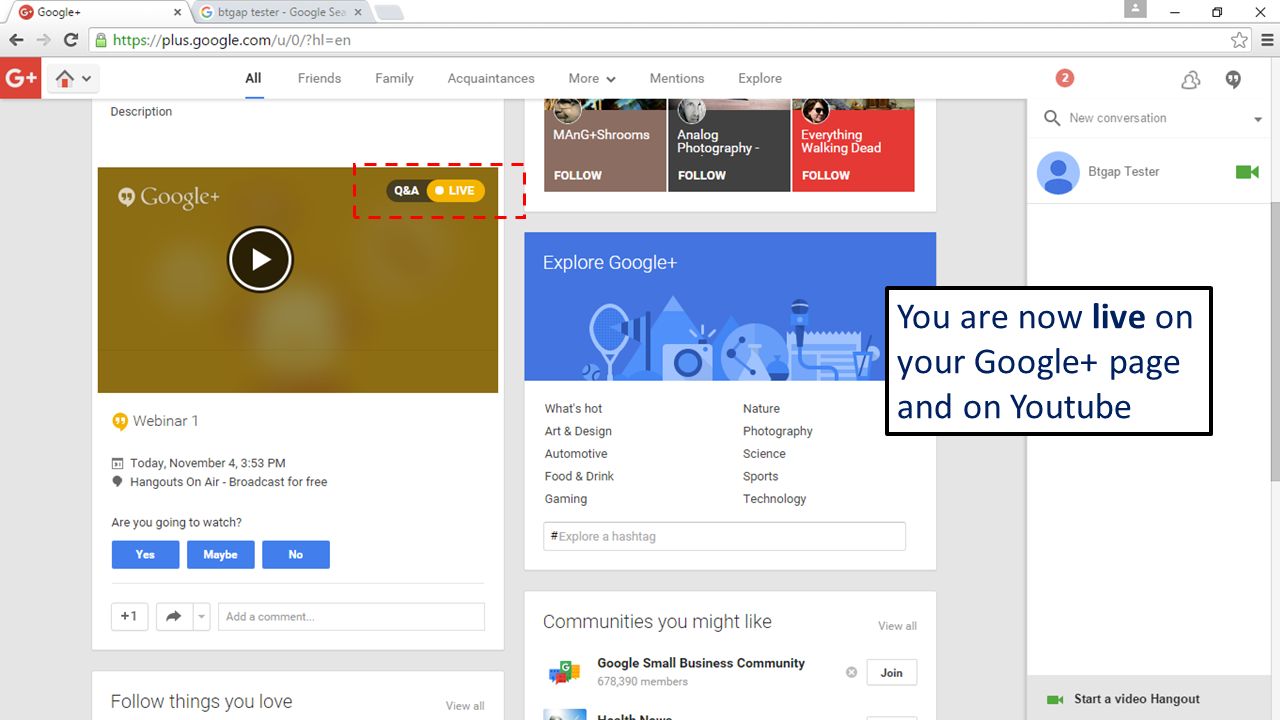Open the notifications badge showing 2
Screen dimensions: 1280x720
point(1064,78)
